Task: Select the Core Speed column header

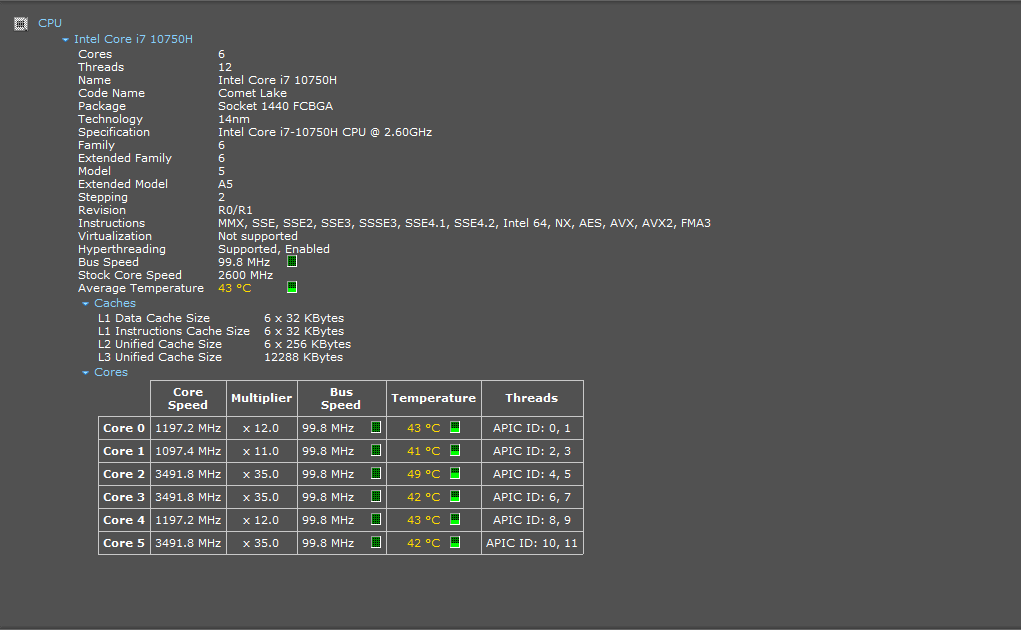Action: (188, 398)
